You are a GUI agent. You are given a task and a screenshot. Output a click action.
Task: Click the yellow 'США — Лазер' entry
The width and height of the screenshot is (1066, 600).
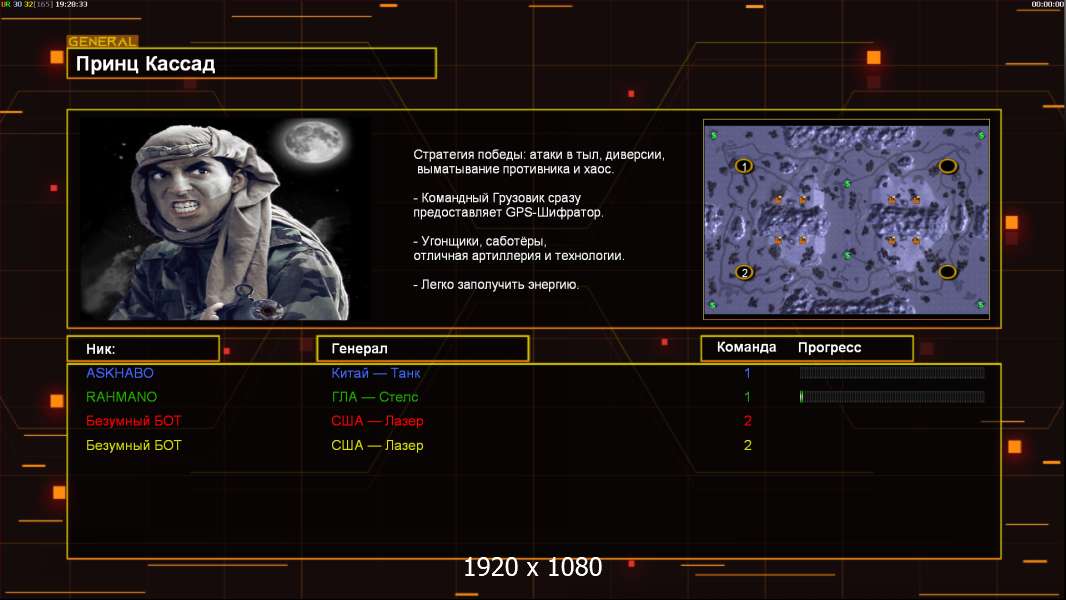tap(377, 445)
